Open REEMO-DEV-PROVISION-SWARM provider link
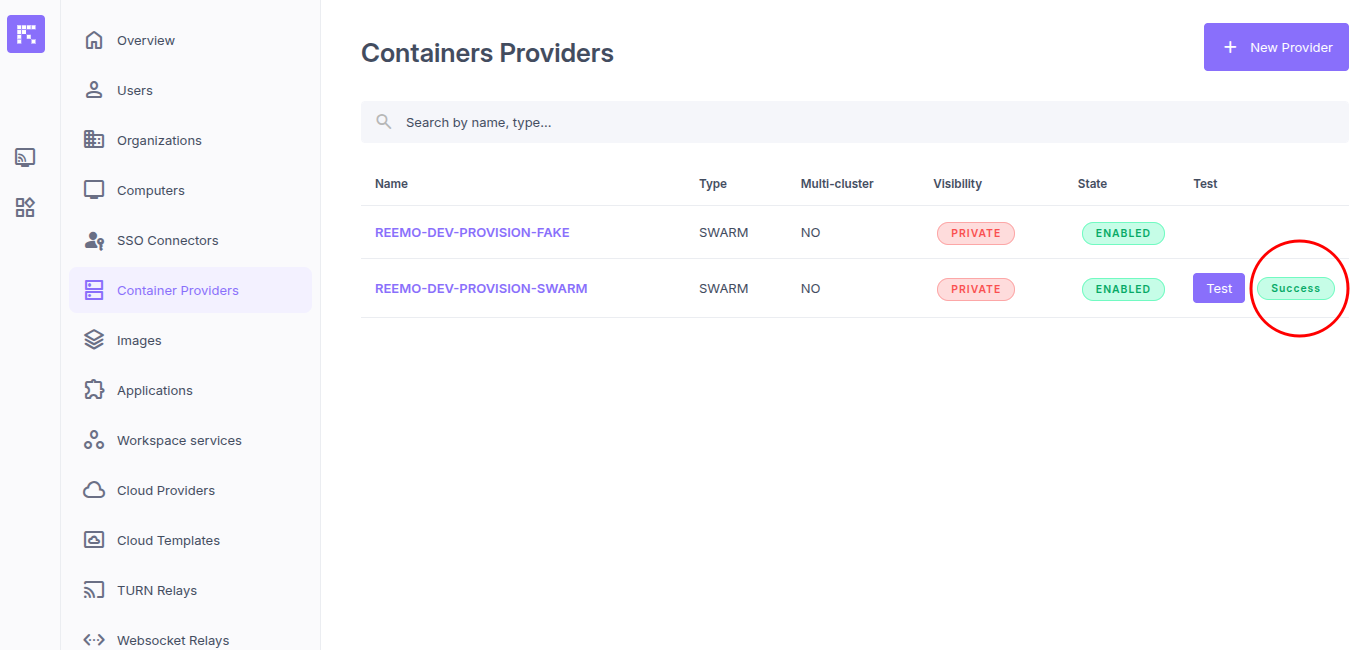This screenshot has height=650, width=1371. coord(481,288)
